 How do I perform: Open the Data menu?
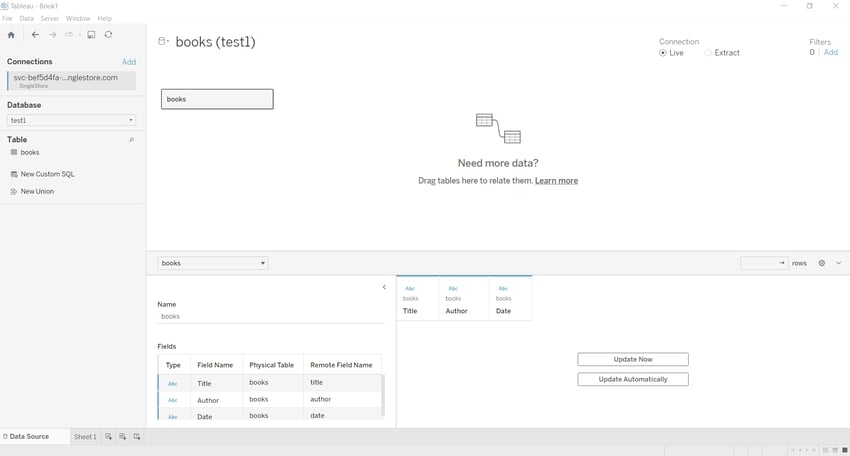click(x=27, y=18)
